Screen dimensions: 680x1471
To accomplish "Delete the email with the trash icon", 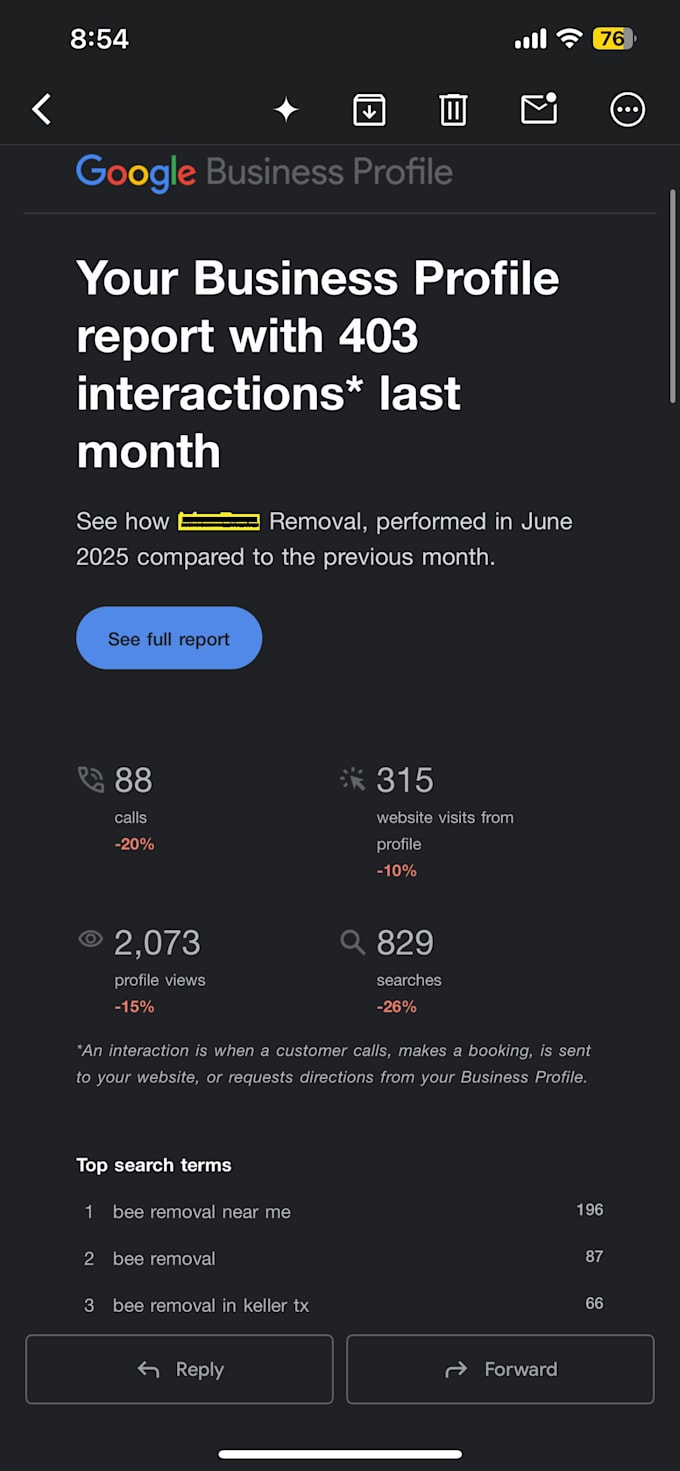I will [453, 109].
